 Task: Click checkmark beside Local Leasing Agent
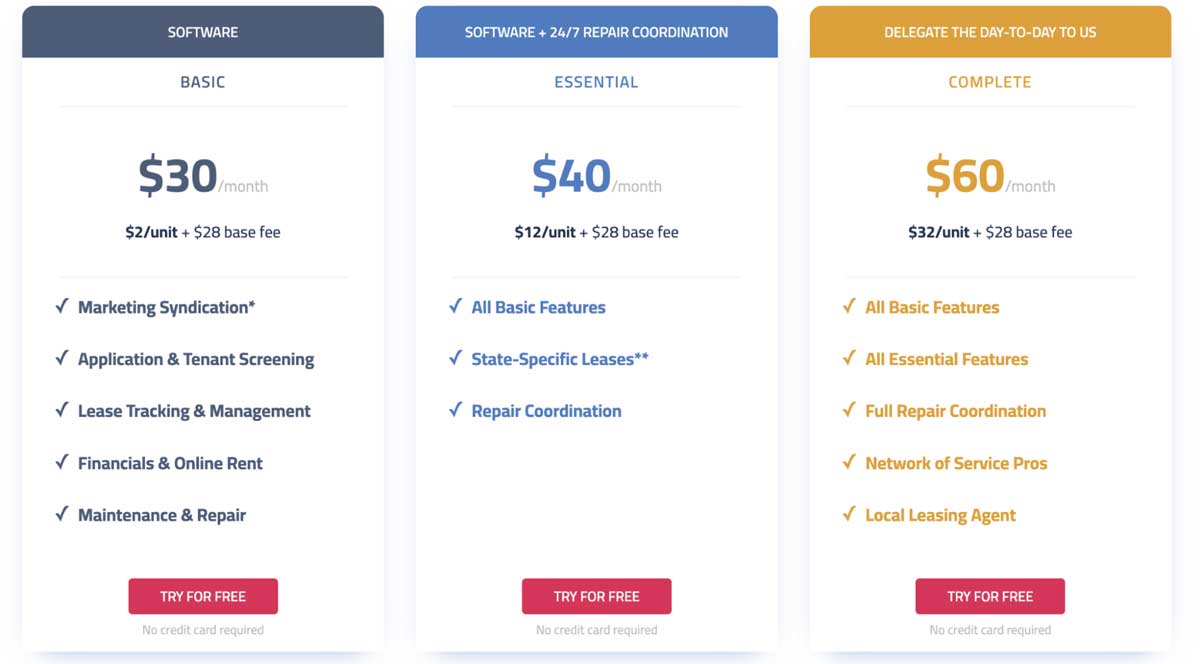(849, 514)
